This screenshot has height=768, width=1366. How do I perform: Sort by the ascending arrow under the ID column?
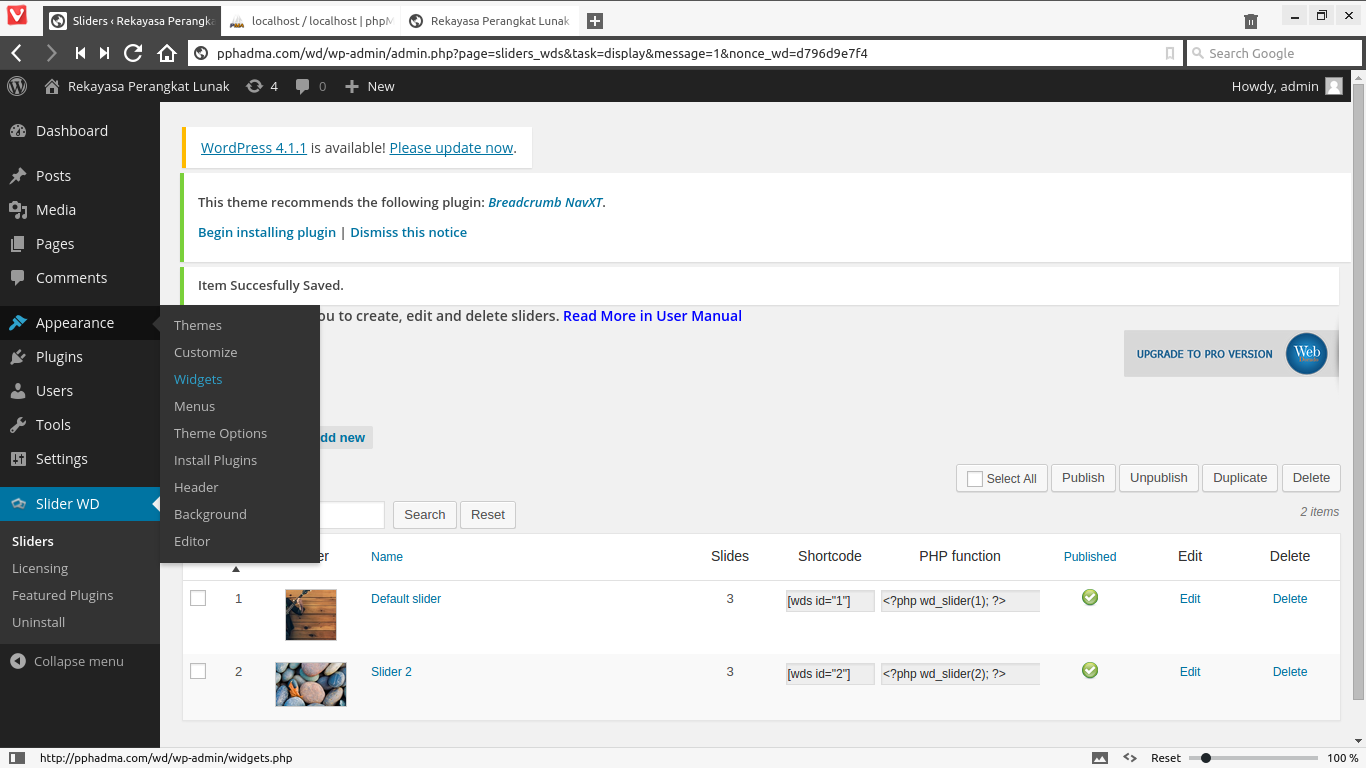coord(236,570)
